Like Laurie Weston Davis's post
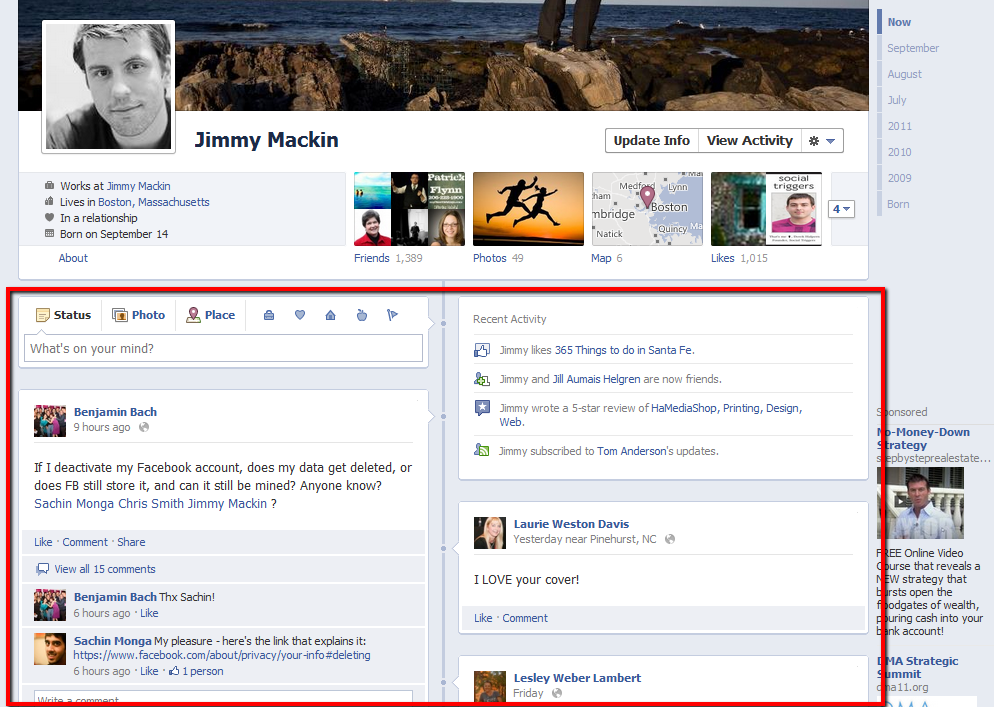The height and width of the screenshot is (707, 994). (483, 618)
